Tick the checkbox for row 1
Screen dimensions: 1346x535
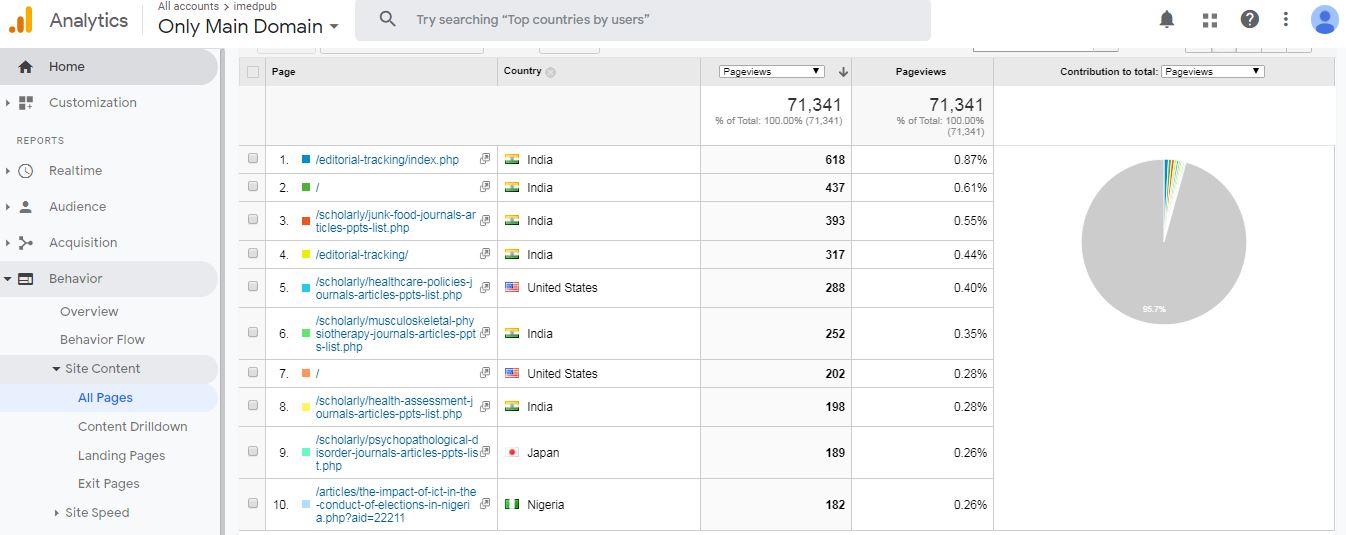[253, 159]
